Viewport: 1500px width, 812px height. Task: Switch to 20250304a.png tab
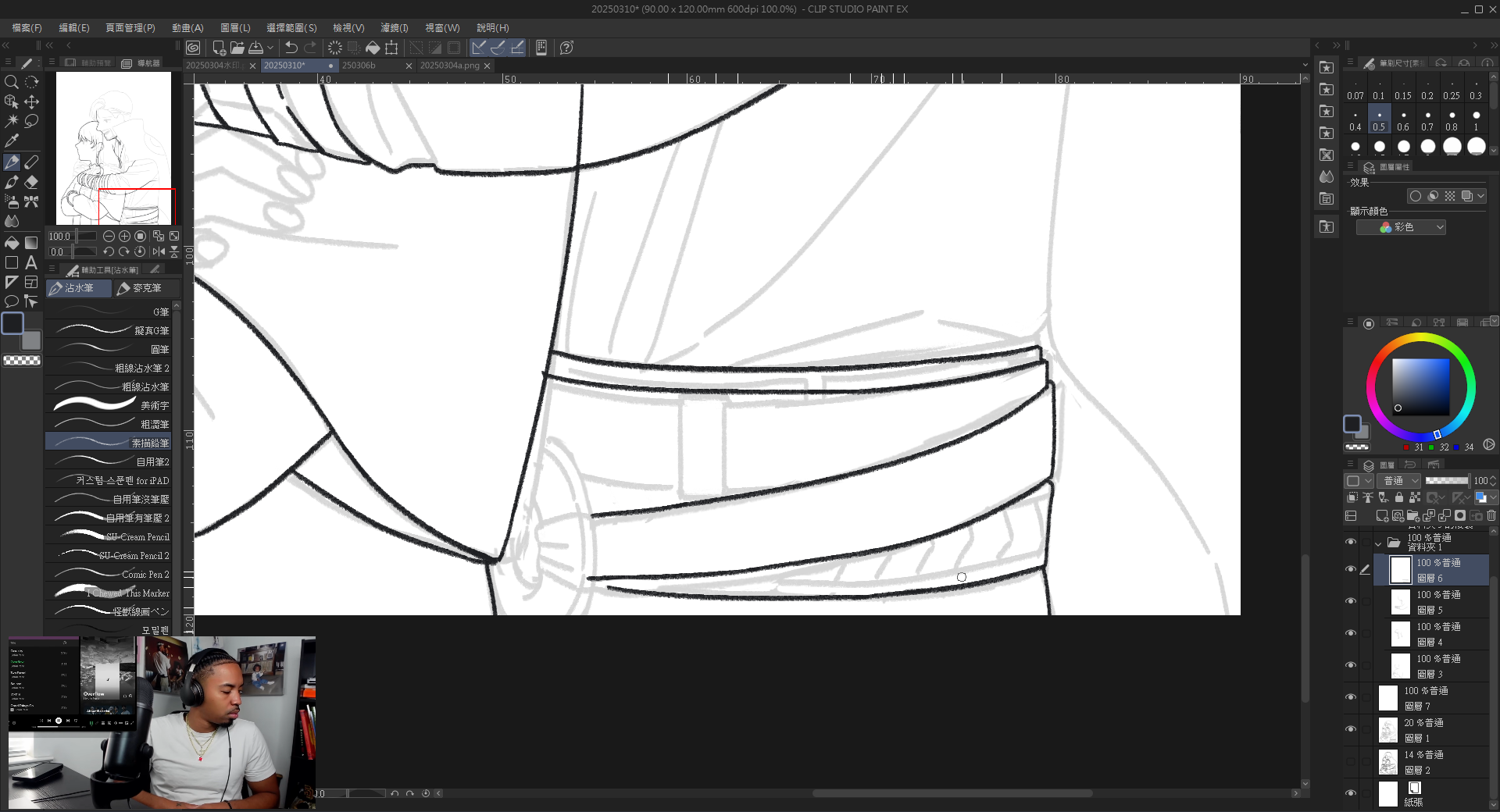click(x=454, y=66)
